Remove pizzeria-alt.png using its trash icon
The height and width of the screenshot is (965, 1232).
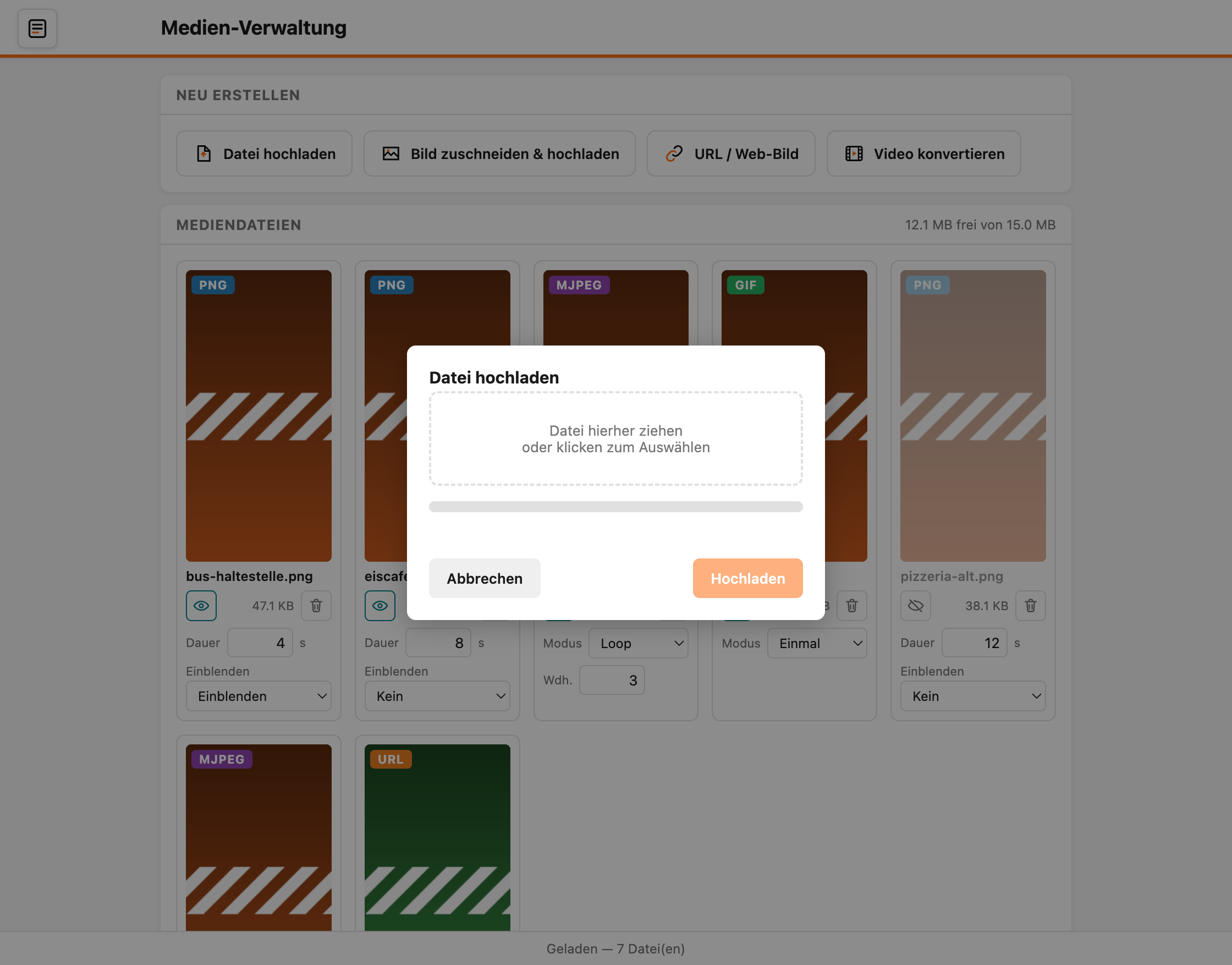coord(1030,606)
